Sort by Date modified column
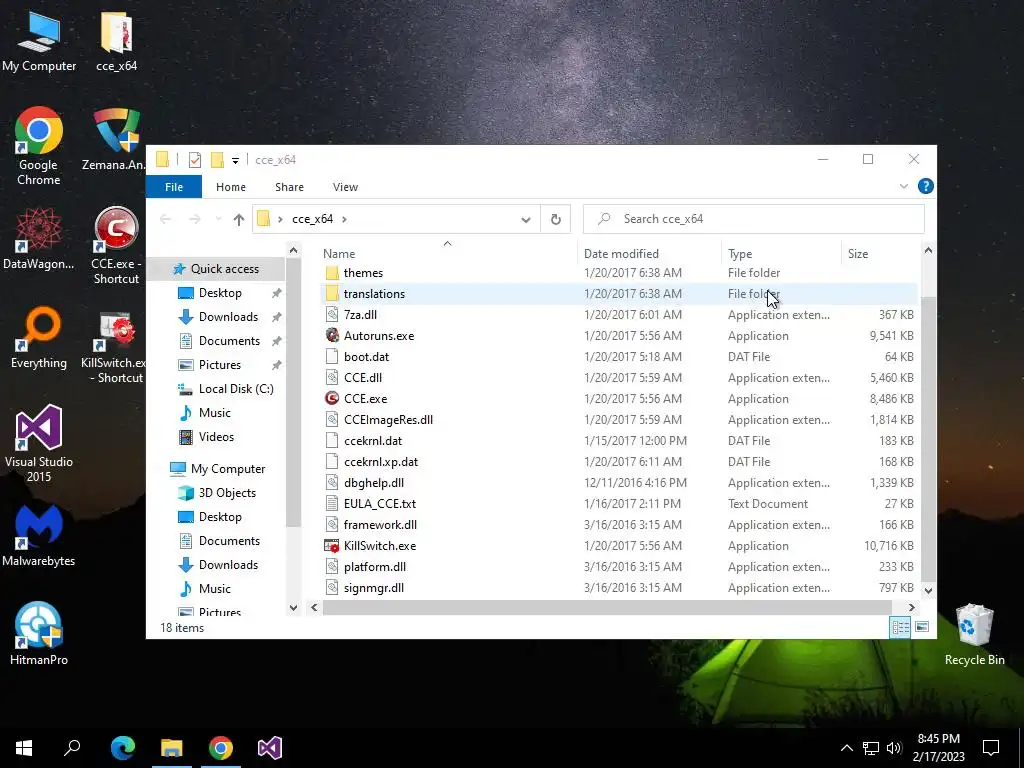Screen dimensions: 1024x768 pos(650,253)
